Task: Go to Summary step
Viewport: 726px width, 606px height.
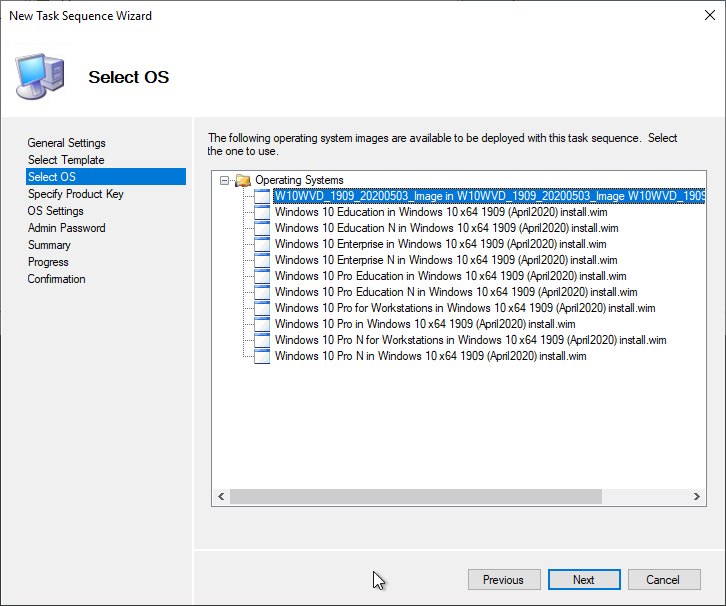Action: click(49, 245)
